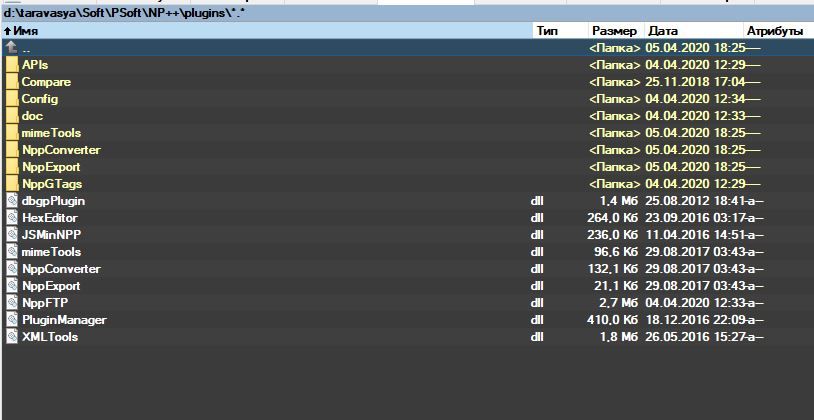
Task: Select the NppFTP file name
Action: pyautogui.click(x=45, y=303)
